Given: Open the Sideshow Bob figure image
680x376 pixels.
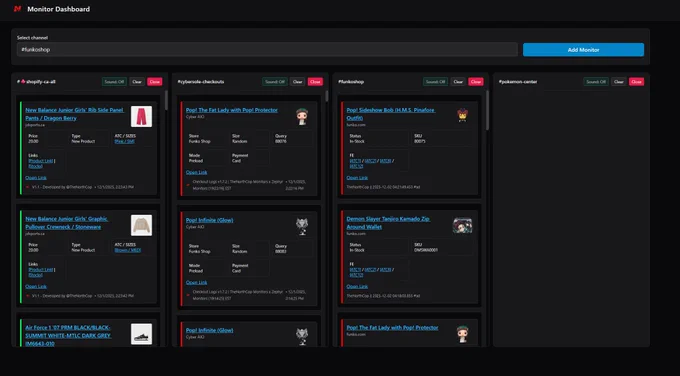Looking at the screenshot, I should (x=462, y=115).
